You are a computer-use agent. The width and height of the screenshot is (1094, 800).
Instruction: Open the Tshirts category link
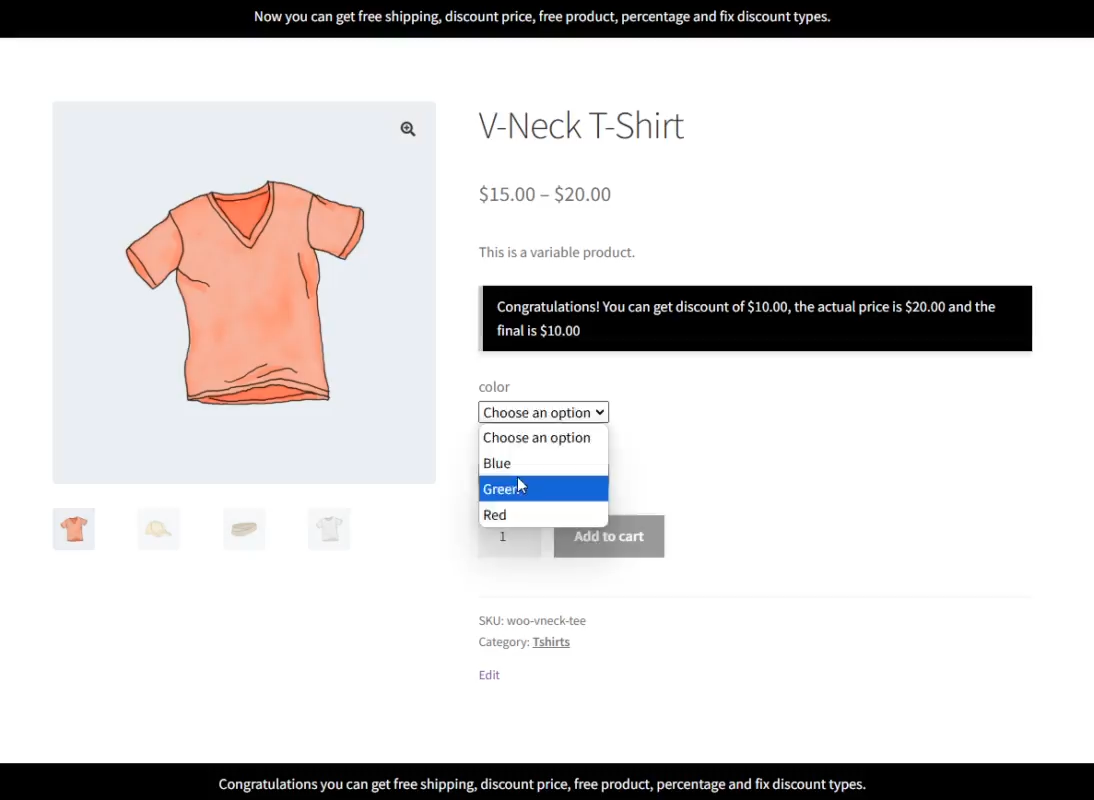tap(551, 642)
